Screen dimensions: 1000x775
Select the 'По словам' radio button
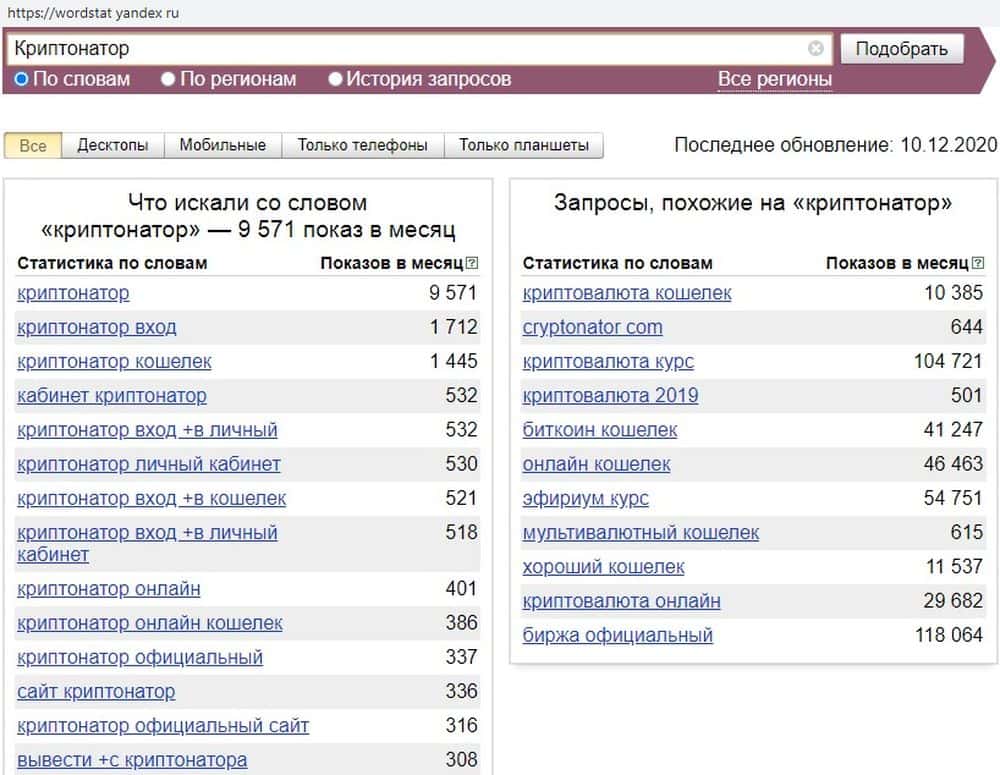click(22, 79)
